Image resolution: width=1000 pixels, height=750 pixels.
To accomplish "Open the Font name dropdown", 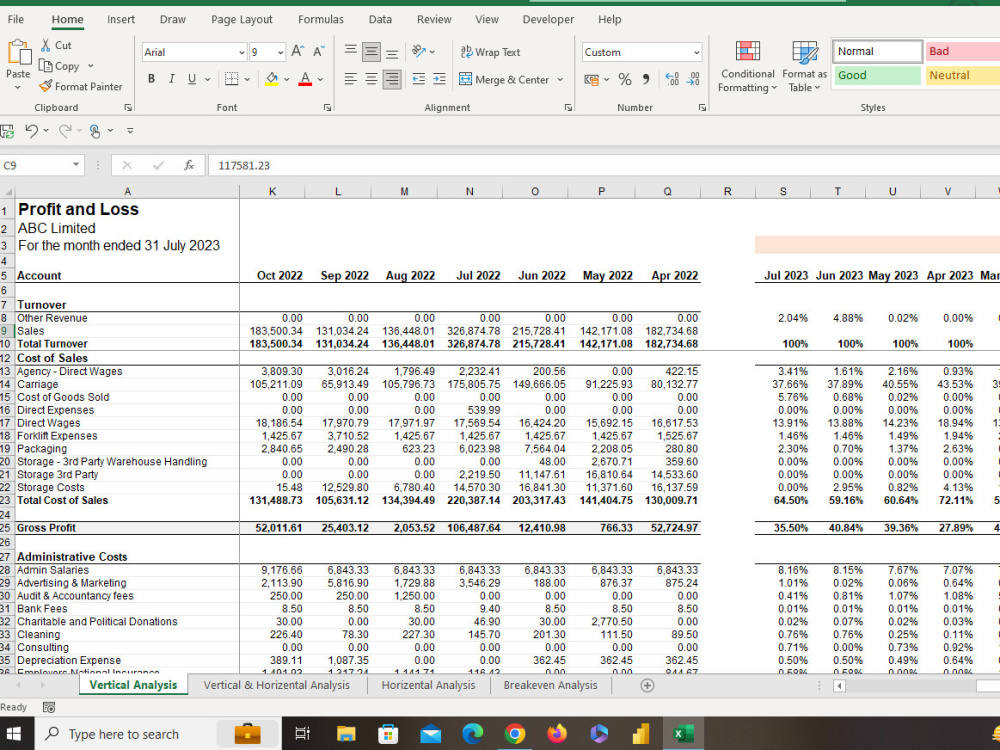I will tap(242, 51).
